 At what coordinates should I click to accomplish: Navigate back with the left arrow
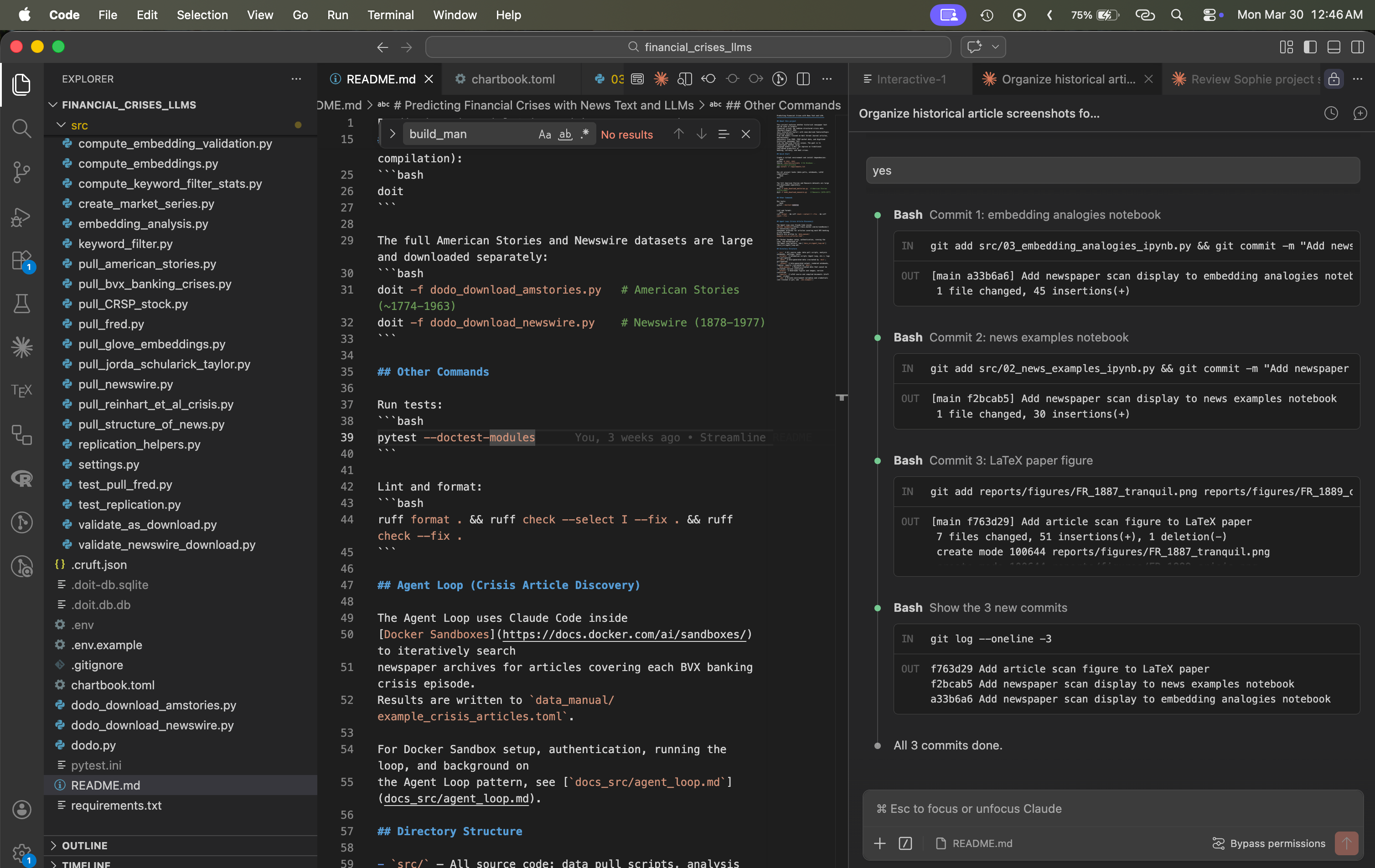[383, 47]
